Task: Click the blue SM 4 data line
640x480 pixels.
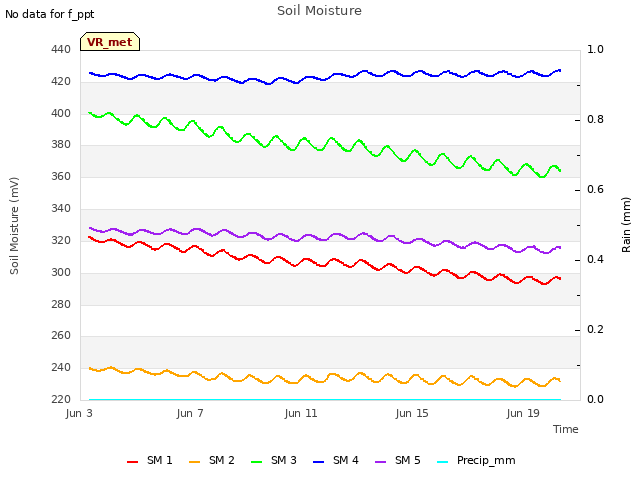Action: [325, 79]
